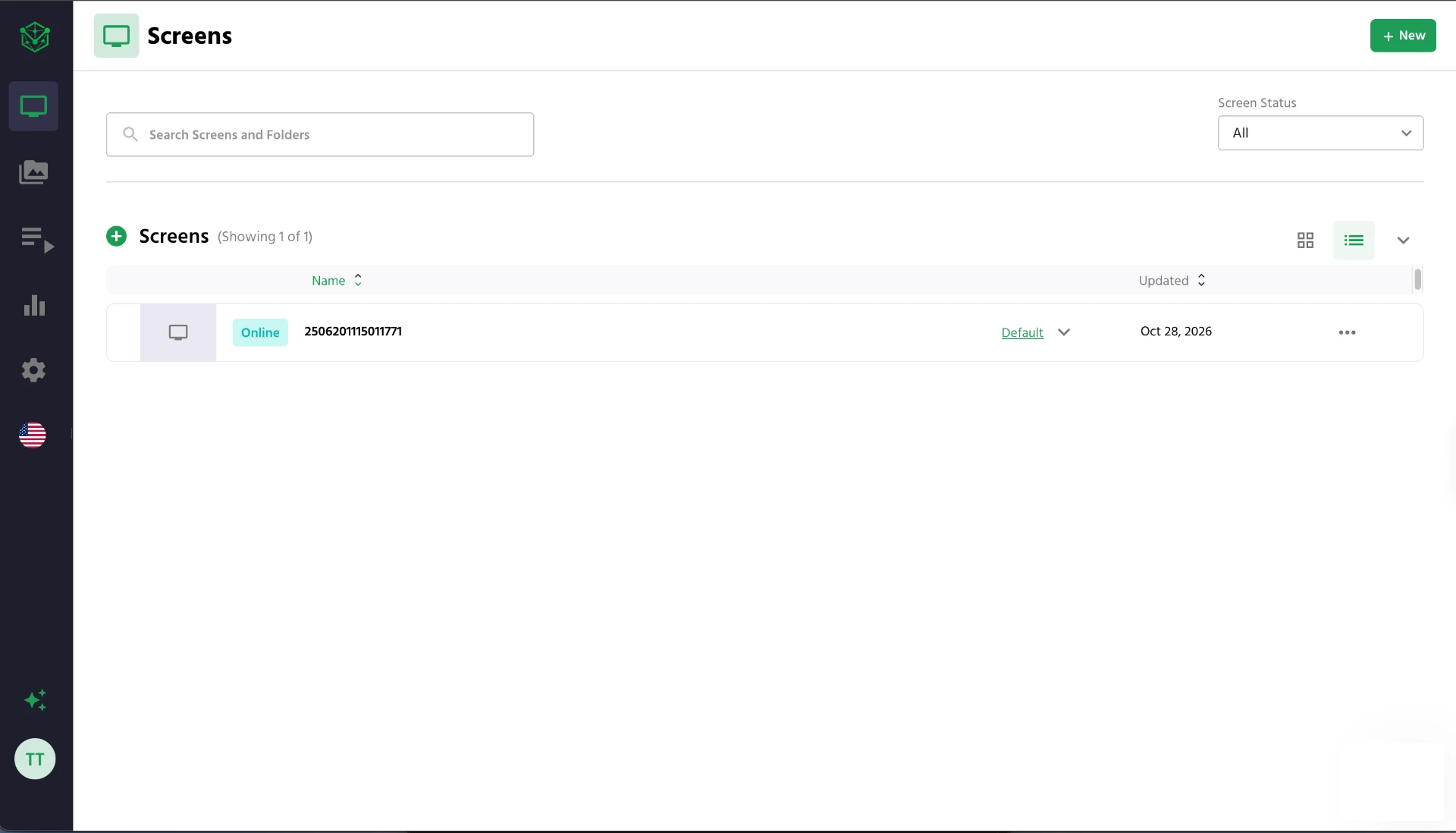The width and height of the screenshot is (1456, 833).
Task: Click the Showing 1 of 1 count
Action: pyautogui.click(x=265, y=237)
